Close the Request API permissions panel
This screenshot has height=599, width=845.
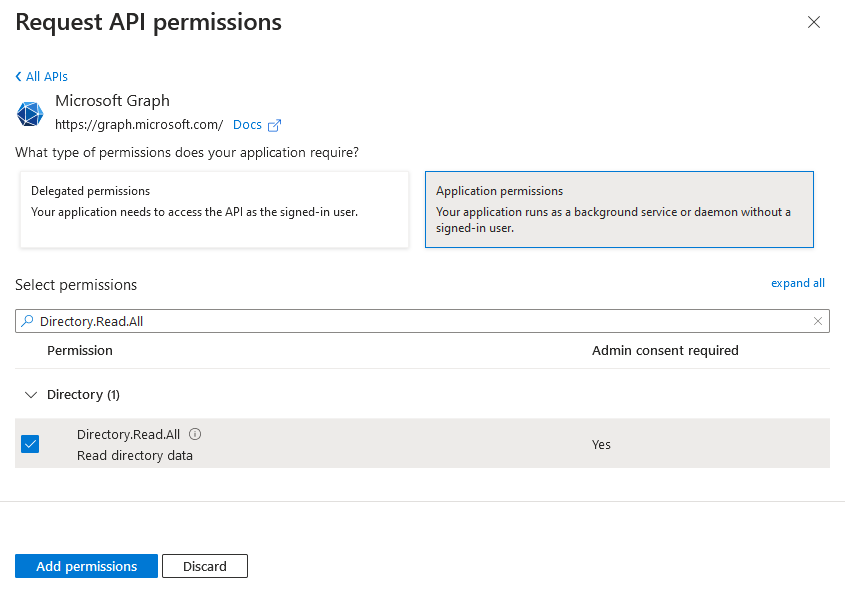coord(814,22)
